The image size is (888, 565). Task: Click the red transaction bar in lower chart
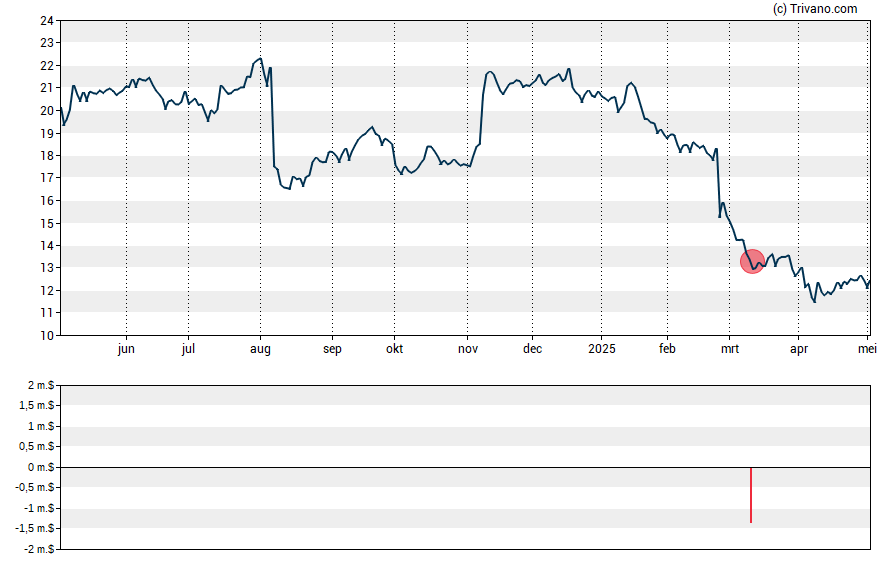click(751, 495)
